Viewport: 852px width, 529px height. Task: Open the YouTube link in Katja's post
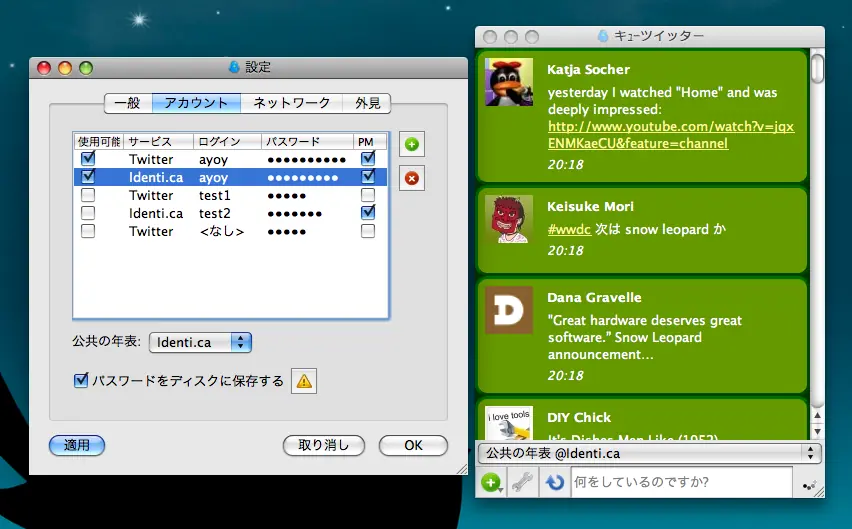point(671,135)
